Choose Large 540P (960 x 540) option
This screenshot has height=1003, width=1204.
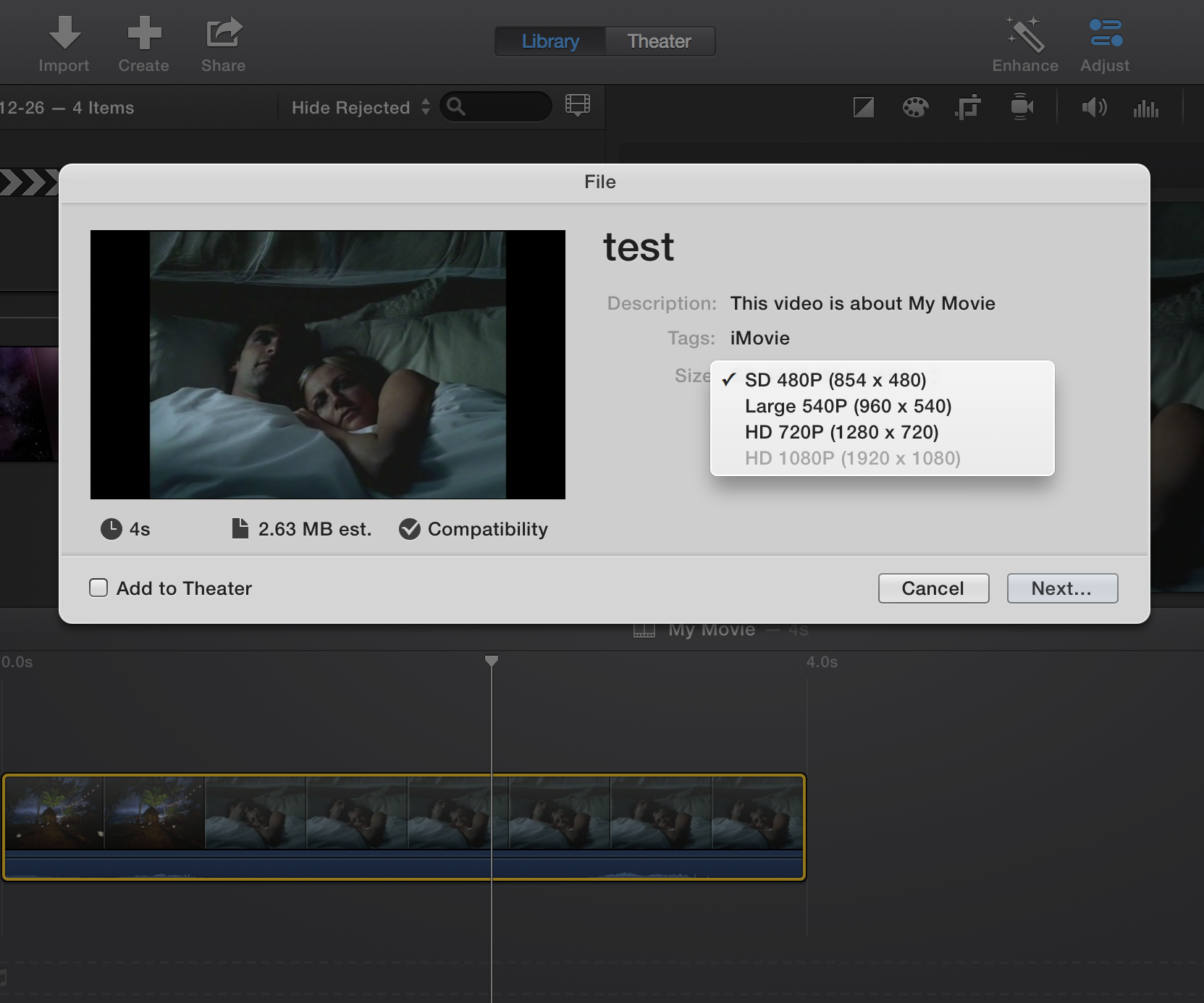coord(848,406)
